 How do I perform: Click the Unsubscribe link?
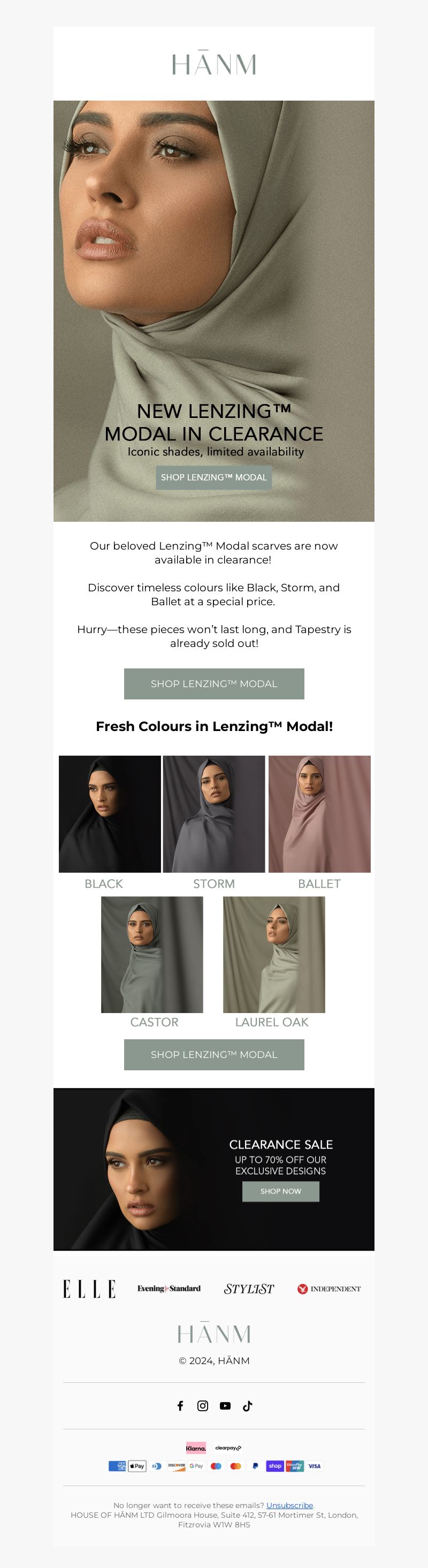click(x=290, y=1505)
